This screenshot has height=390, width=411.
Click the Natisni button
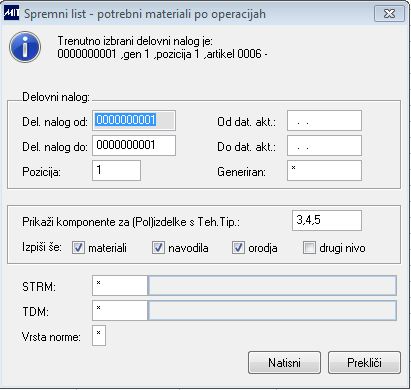tap(284, 362)
